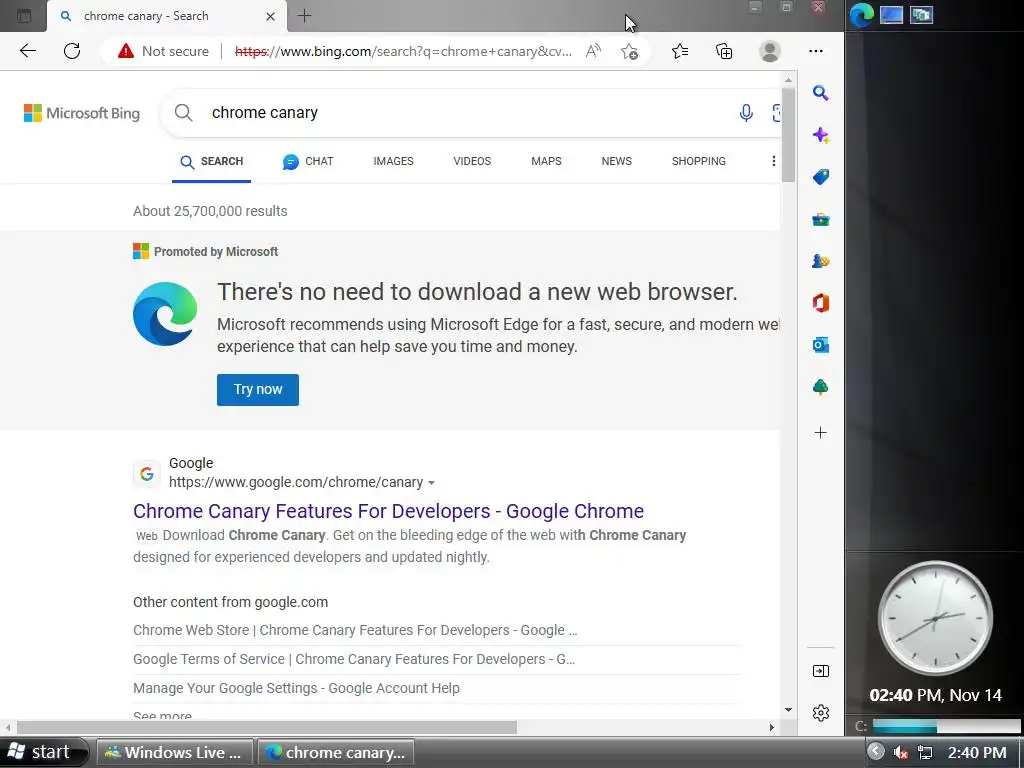This screenshot has width=1024, height=768.
Task: Select the SEARCH tab
Action: point(212,161)
